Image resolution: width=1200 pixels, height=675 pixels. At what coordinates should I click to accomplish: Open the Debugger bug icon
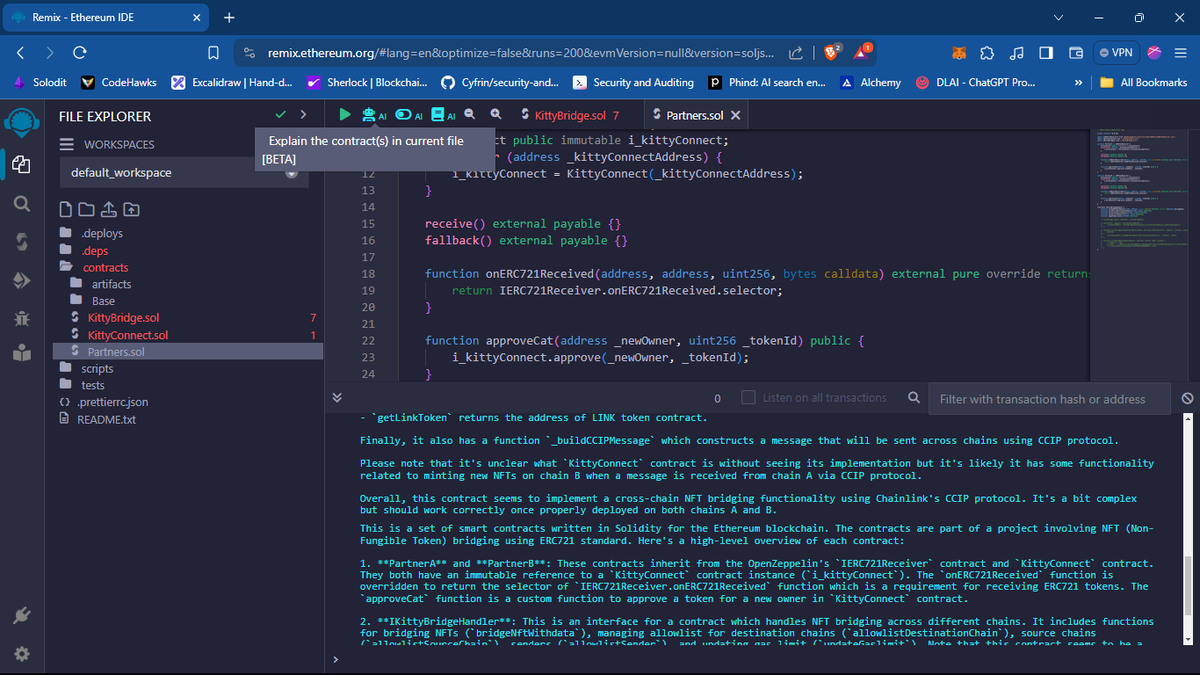click(x=21, y=317)
